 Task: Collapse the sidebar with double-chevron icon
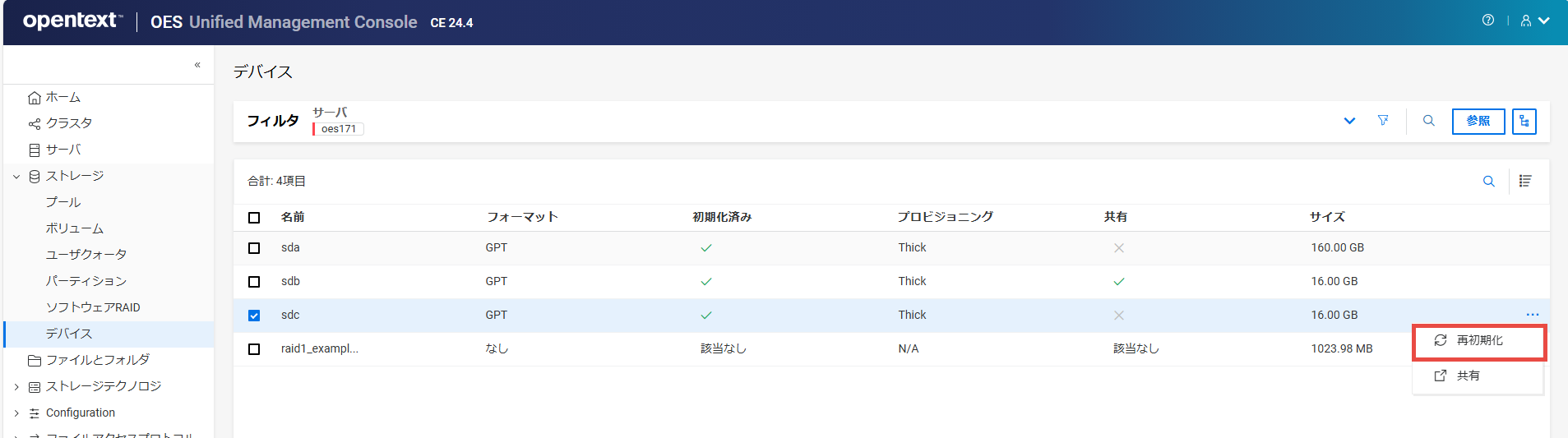coord(197,65)
